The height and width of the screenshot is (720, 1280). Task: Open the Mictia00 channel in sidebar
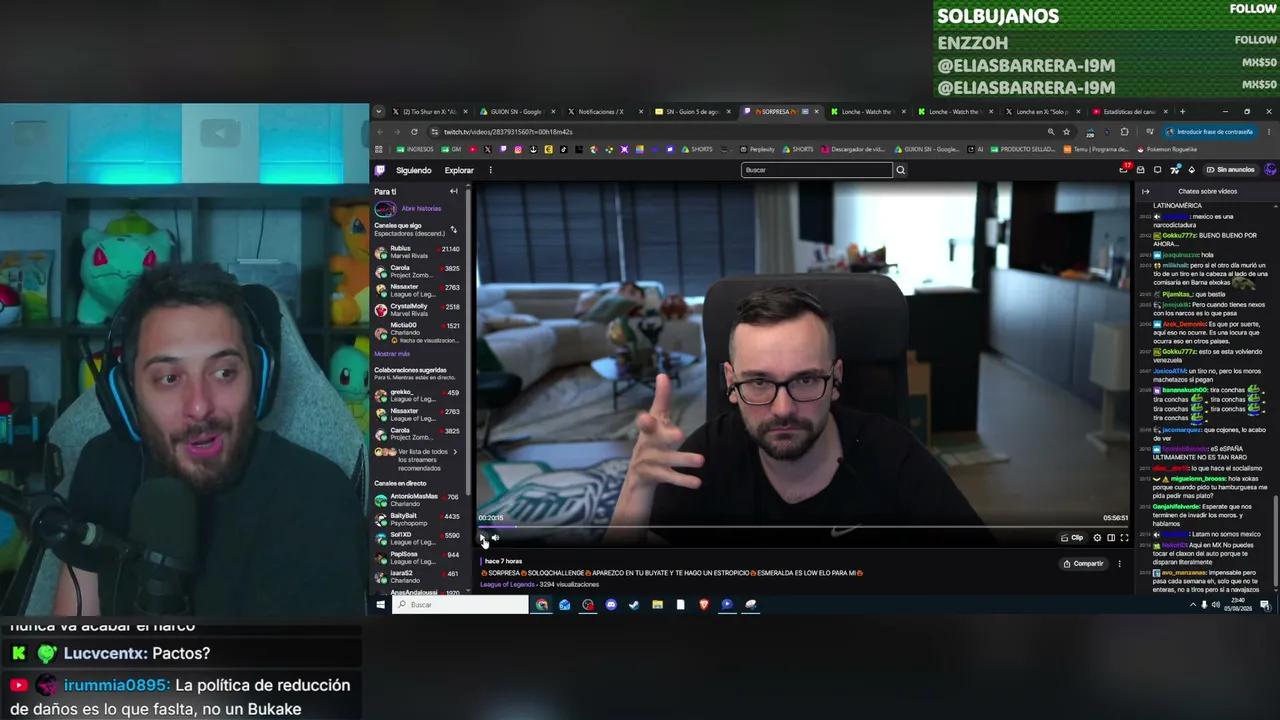click(x=417, y=332)
